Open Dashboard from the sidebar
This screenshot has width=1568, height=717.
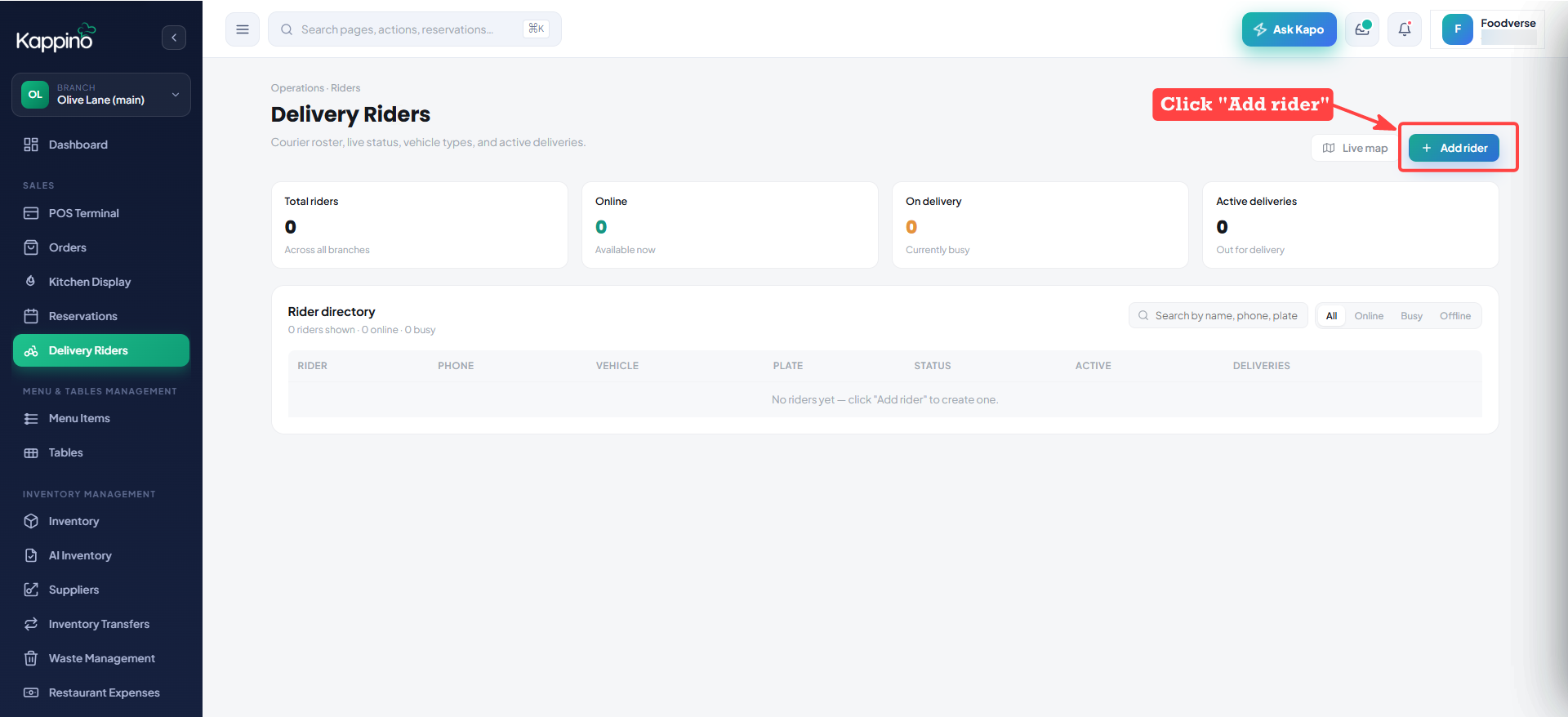coord(101,145)
